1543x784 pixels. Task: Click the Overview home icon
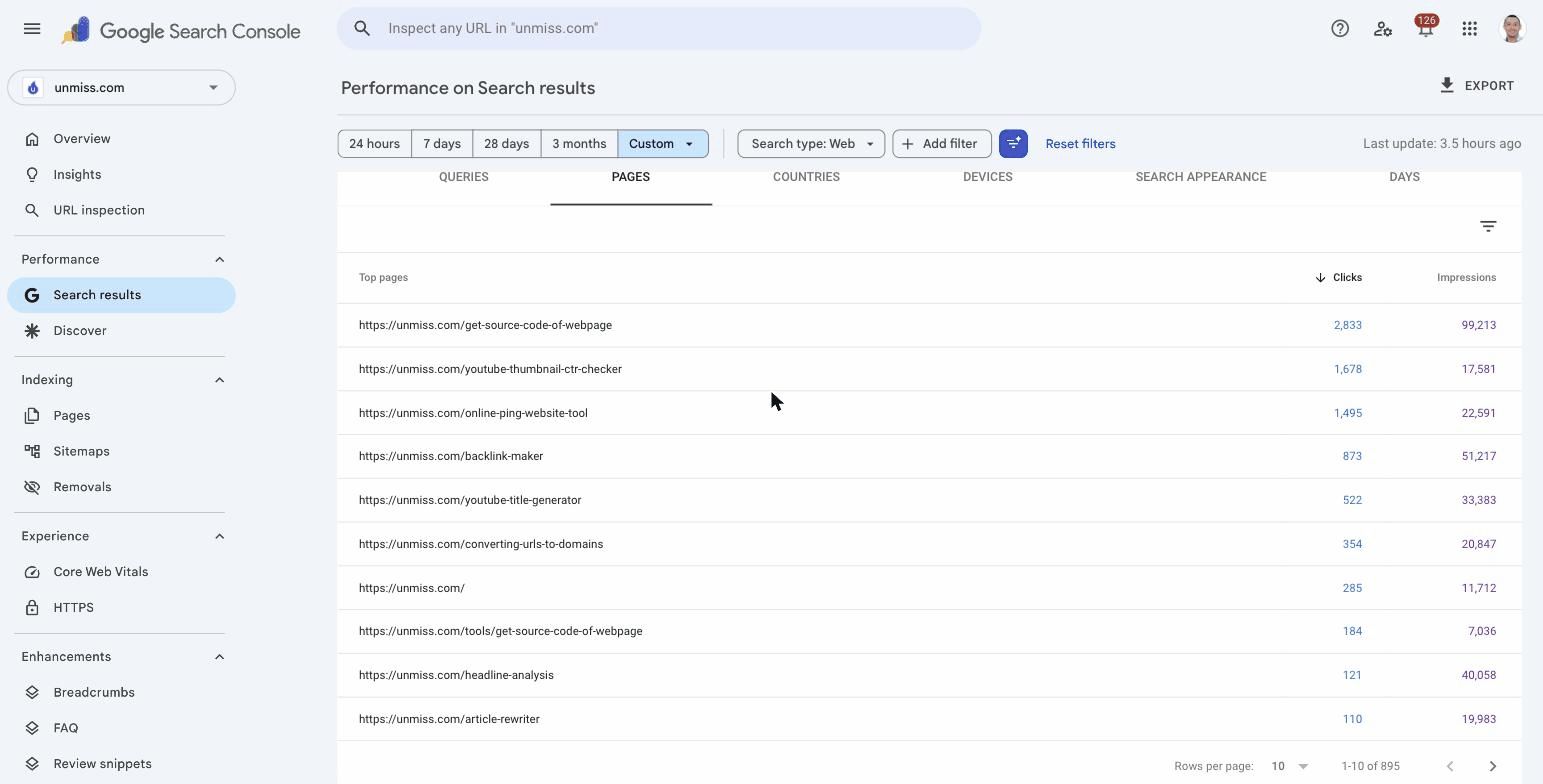point(32,139)
